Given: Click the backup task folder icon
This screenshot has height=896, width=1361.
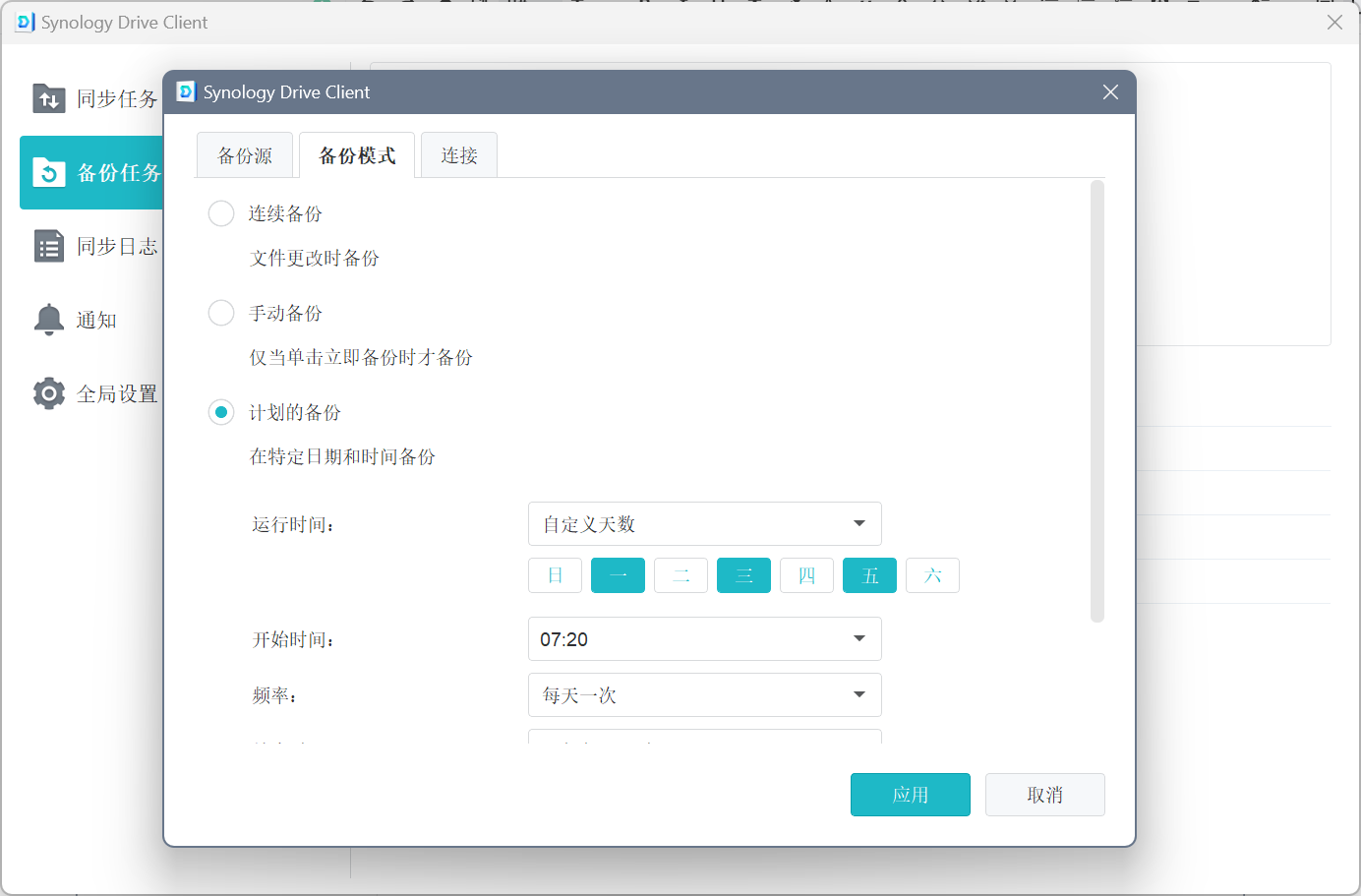Looking at the screenshot, I should pyautogui.click(x=49, y=173).
